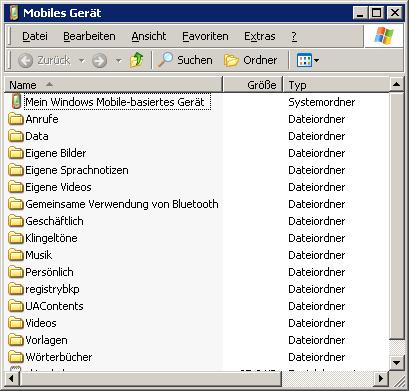Open the Zurück history dropdown arrow

pos(81,61)
